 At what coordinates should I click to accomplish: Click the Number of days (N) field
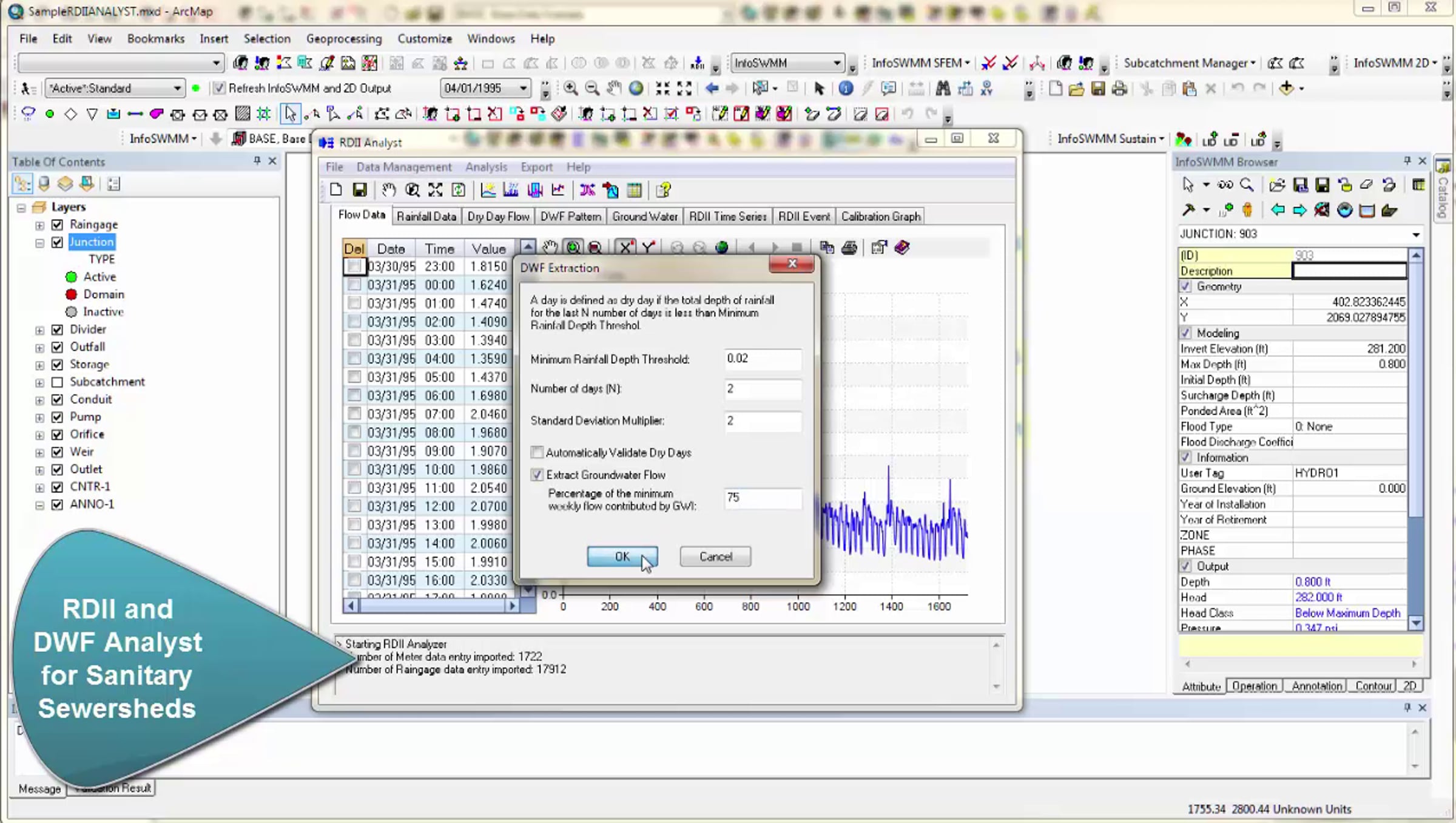pyautogui.click(x=763, y=389)
